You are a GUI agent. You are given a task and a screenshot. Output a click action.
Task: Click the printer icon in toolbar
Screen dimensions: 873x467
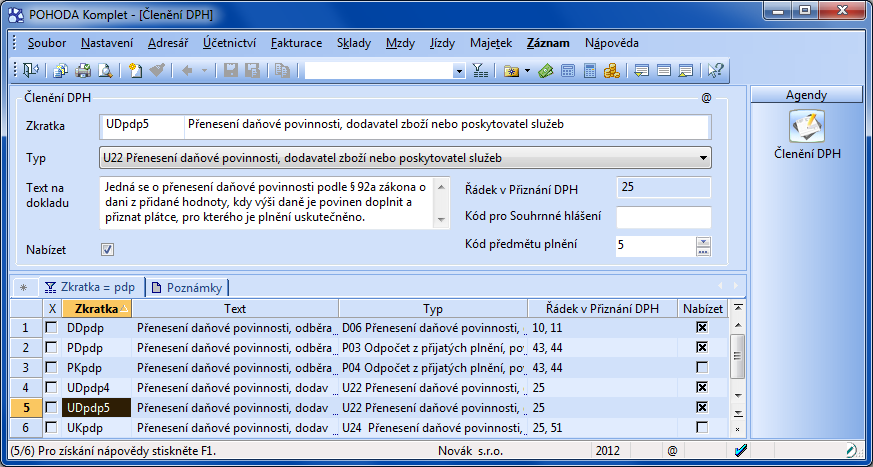click(x=83, y=71)
